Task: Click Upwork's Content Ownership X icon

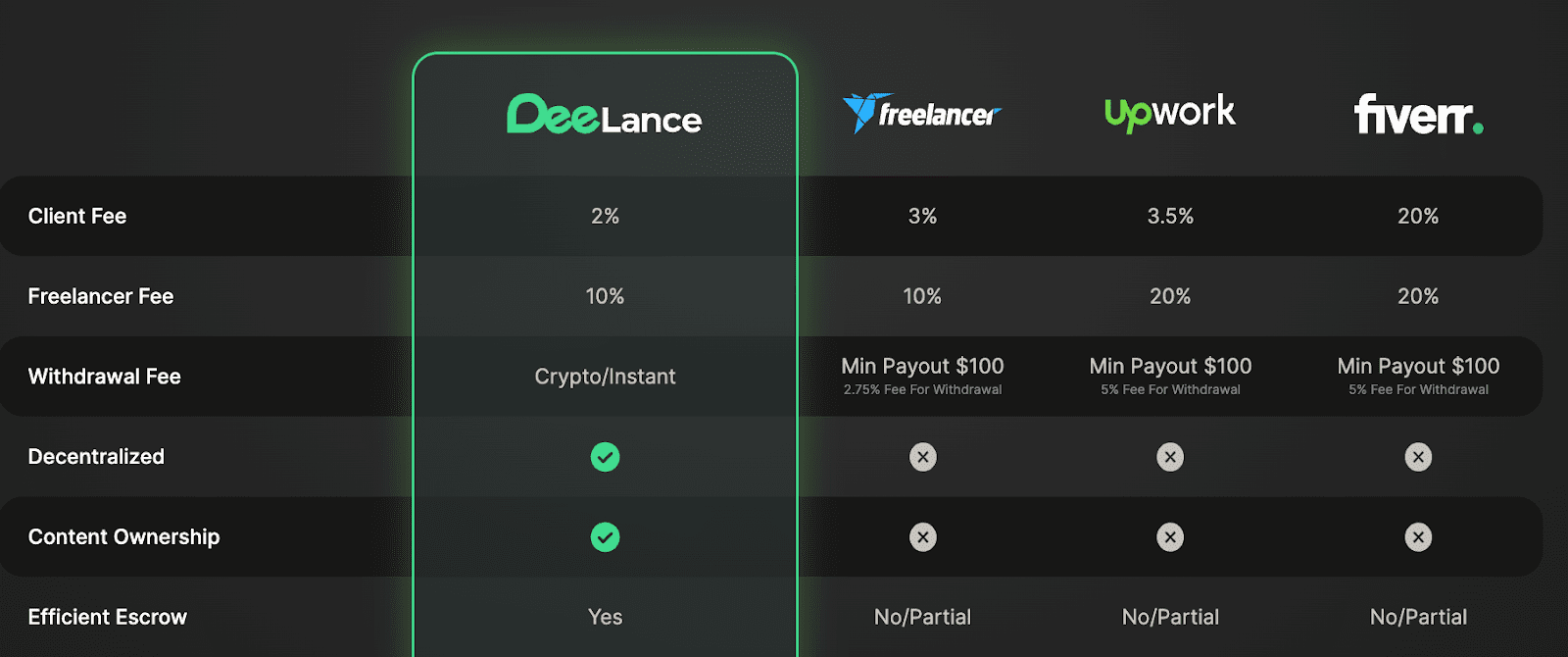Action: pyautogui.click(x=1170, y=537)
